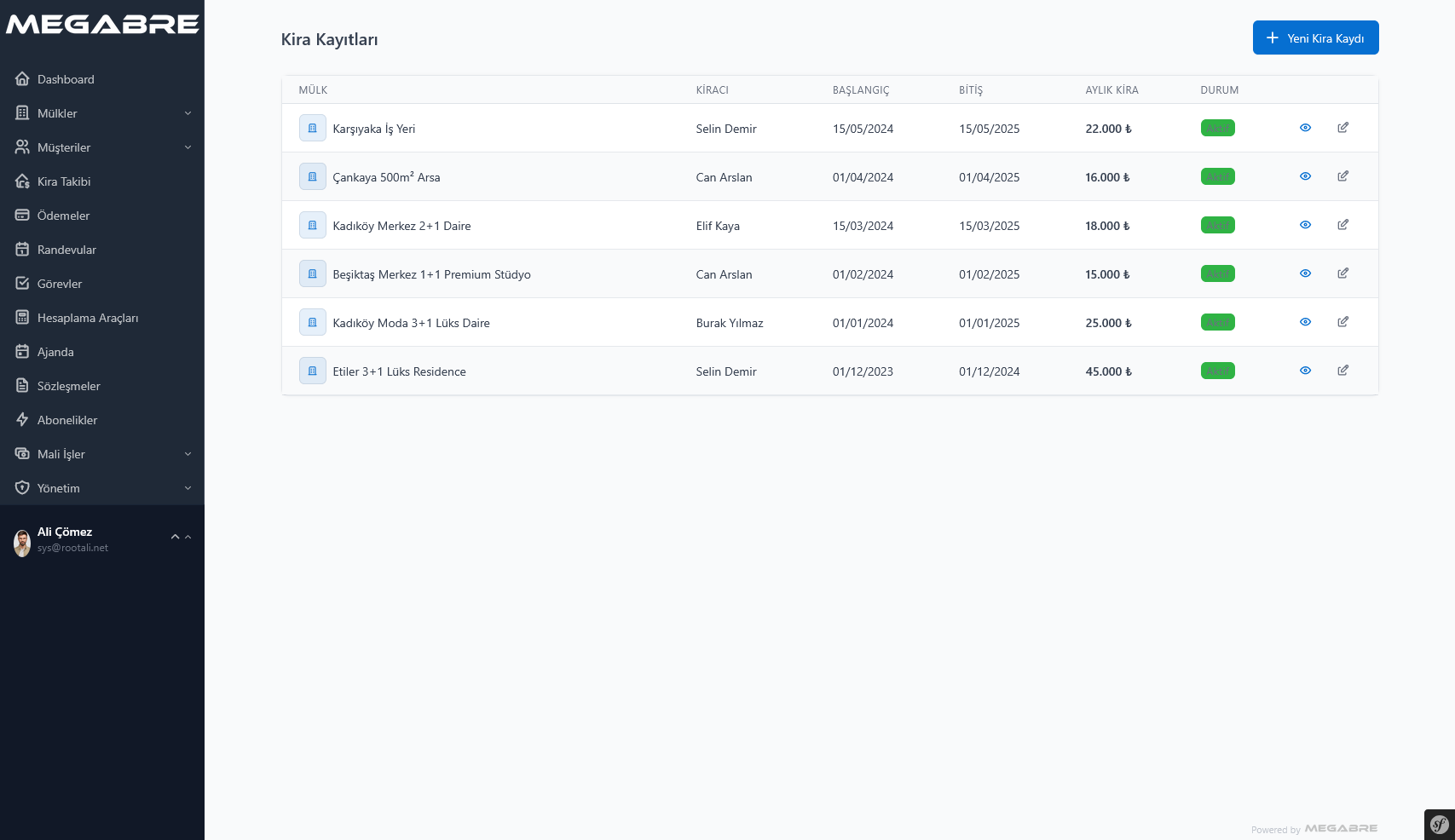Open the Dashboard link
1455x840 pixels.
[66, 79]
